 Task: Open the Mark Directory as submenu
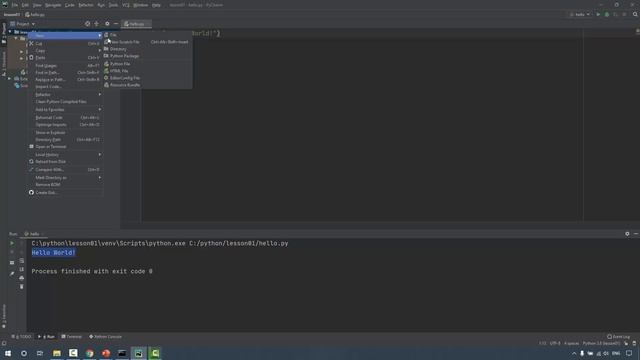[x=65, y=178]
